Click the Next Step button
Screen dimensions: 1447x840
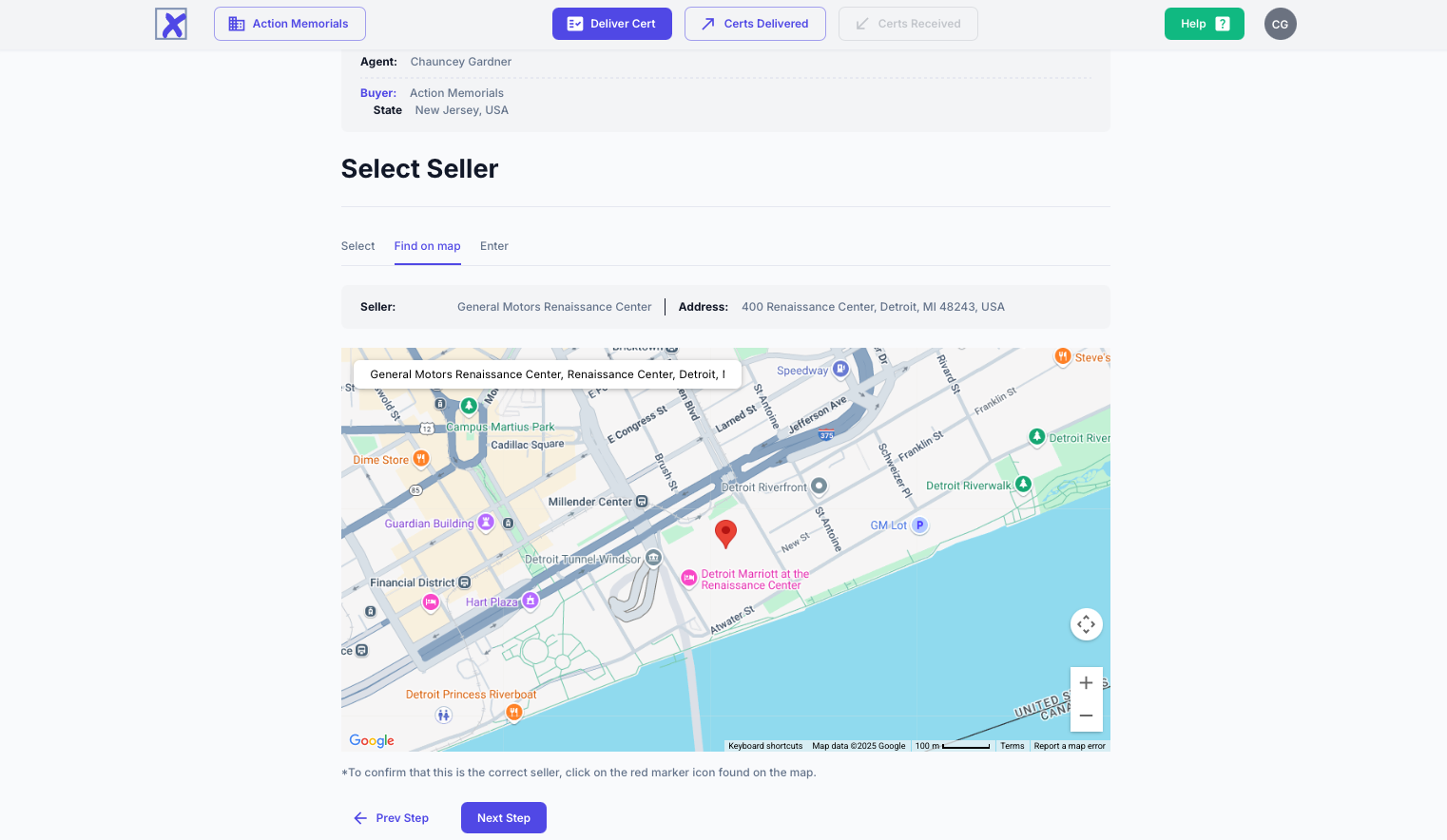pos(504,818)
